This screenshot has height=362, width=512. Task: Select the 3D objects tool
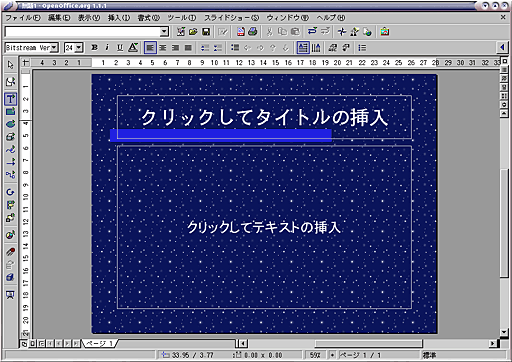tap(10, 137)
